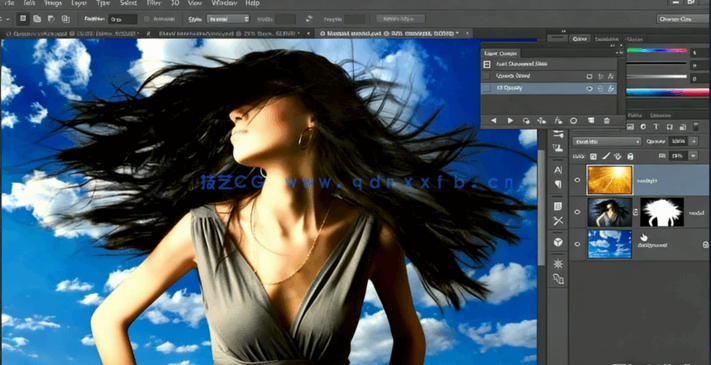Open the 3D cube panel icon

[558, 242]
